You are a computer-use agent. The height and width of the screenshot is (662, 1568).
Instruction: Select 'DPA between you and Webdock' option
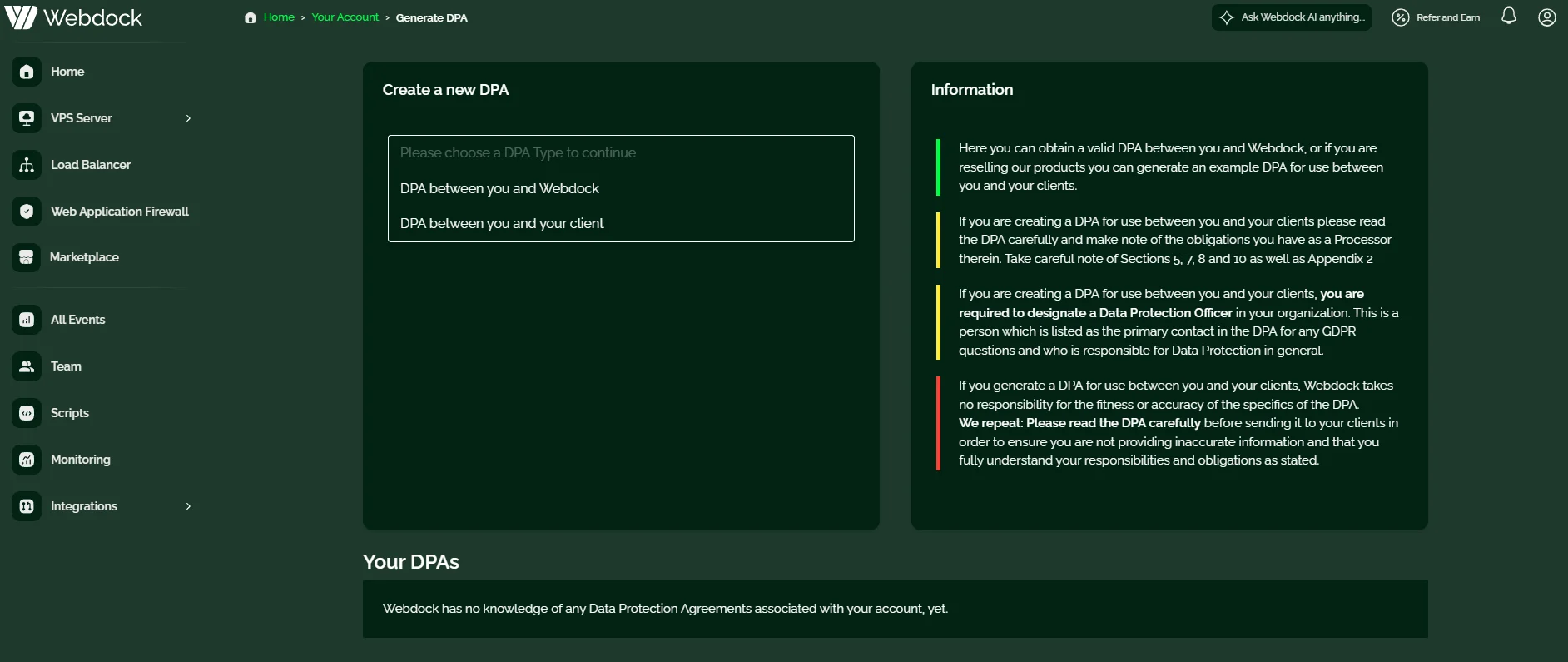621,189
